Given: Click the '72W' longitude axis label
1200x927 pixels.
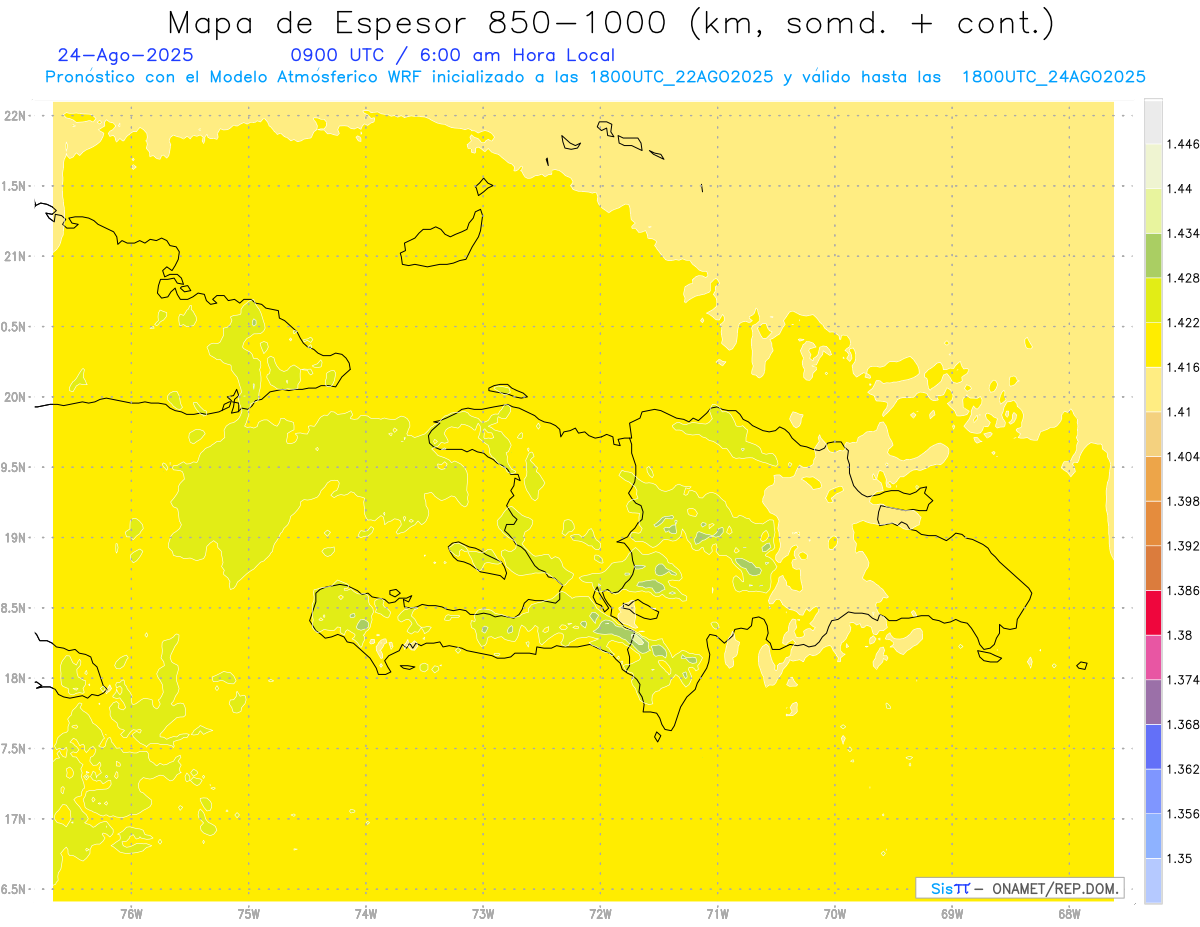Looking at the screenshot, I should [600, 912].
